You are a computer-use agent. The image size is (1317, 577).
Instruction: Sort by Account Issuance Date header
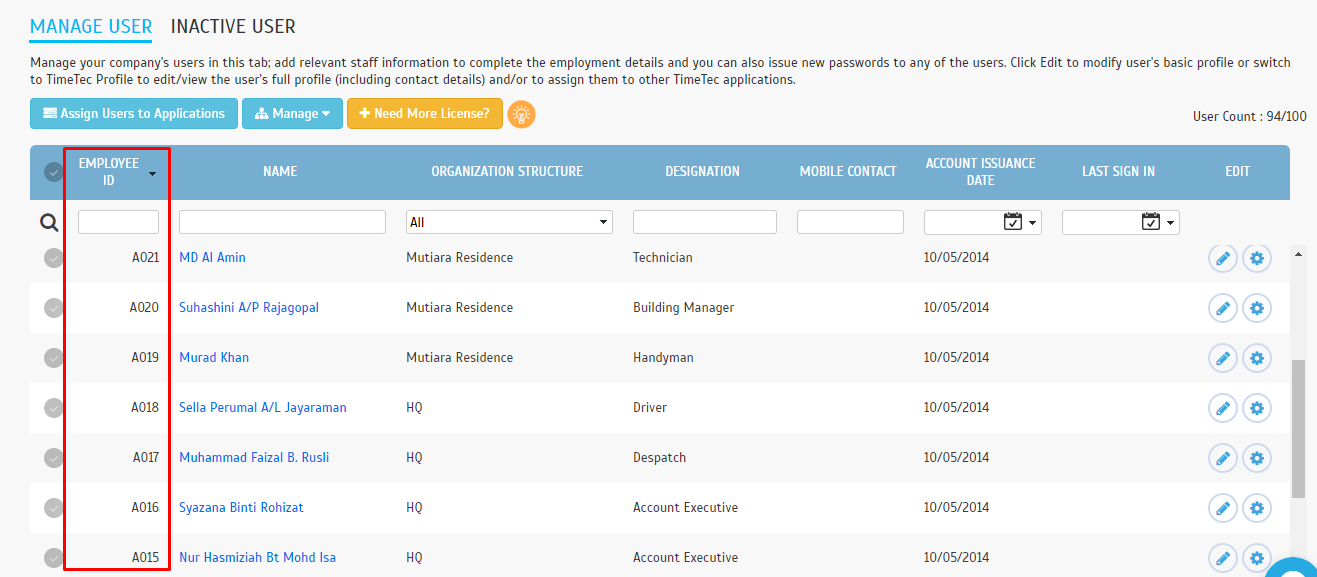pos(980,171)
